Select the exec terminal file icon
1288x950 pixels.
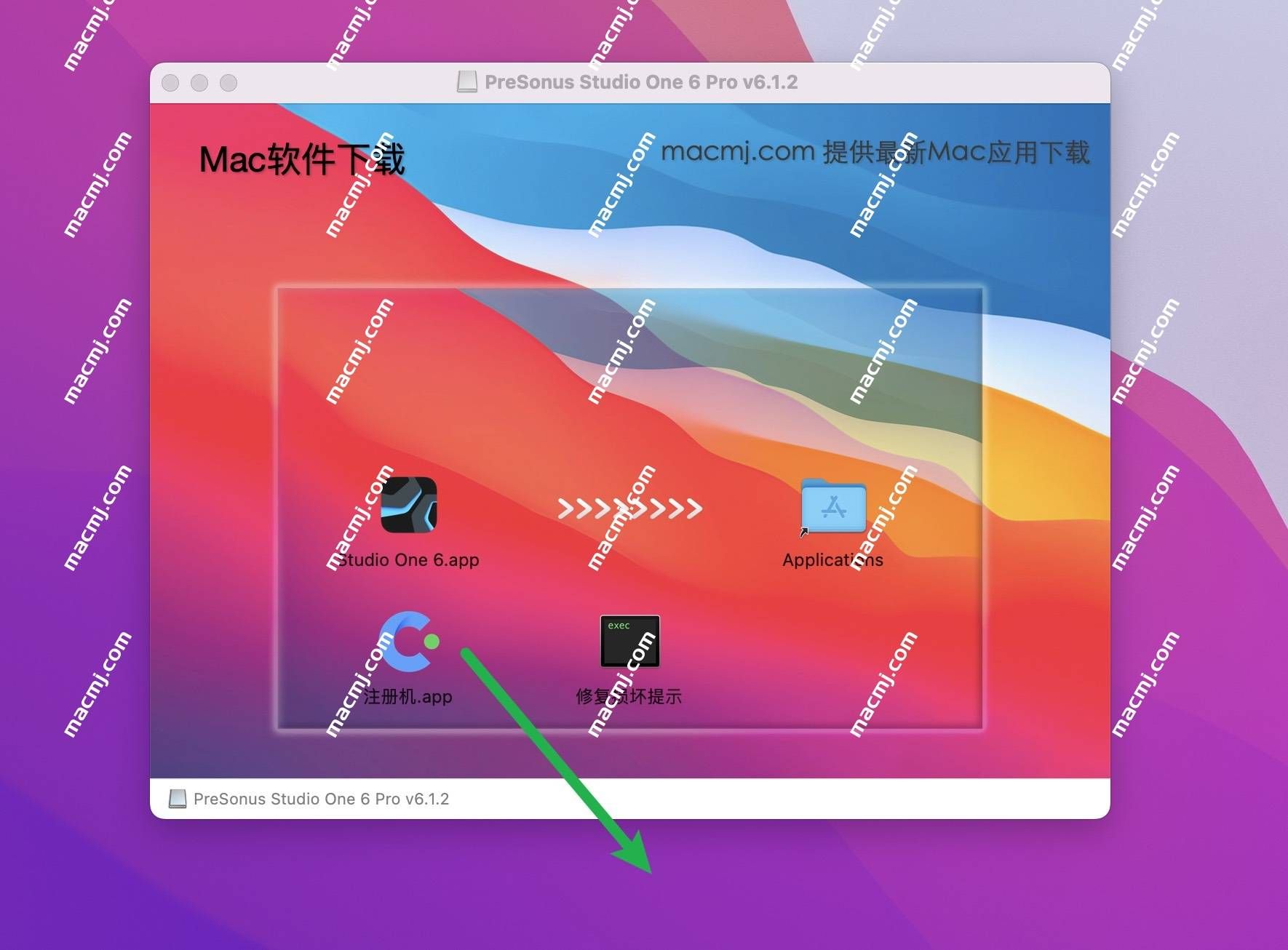[x=629, y=641]
